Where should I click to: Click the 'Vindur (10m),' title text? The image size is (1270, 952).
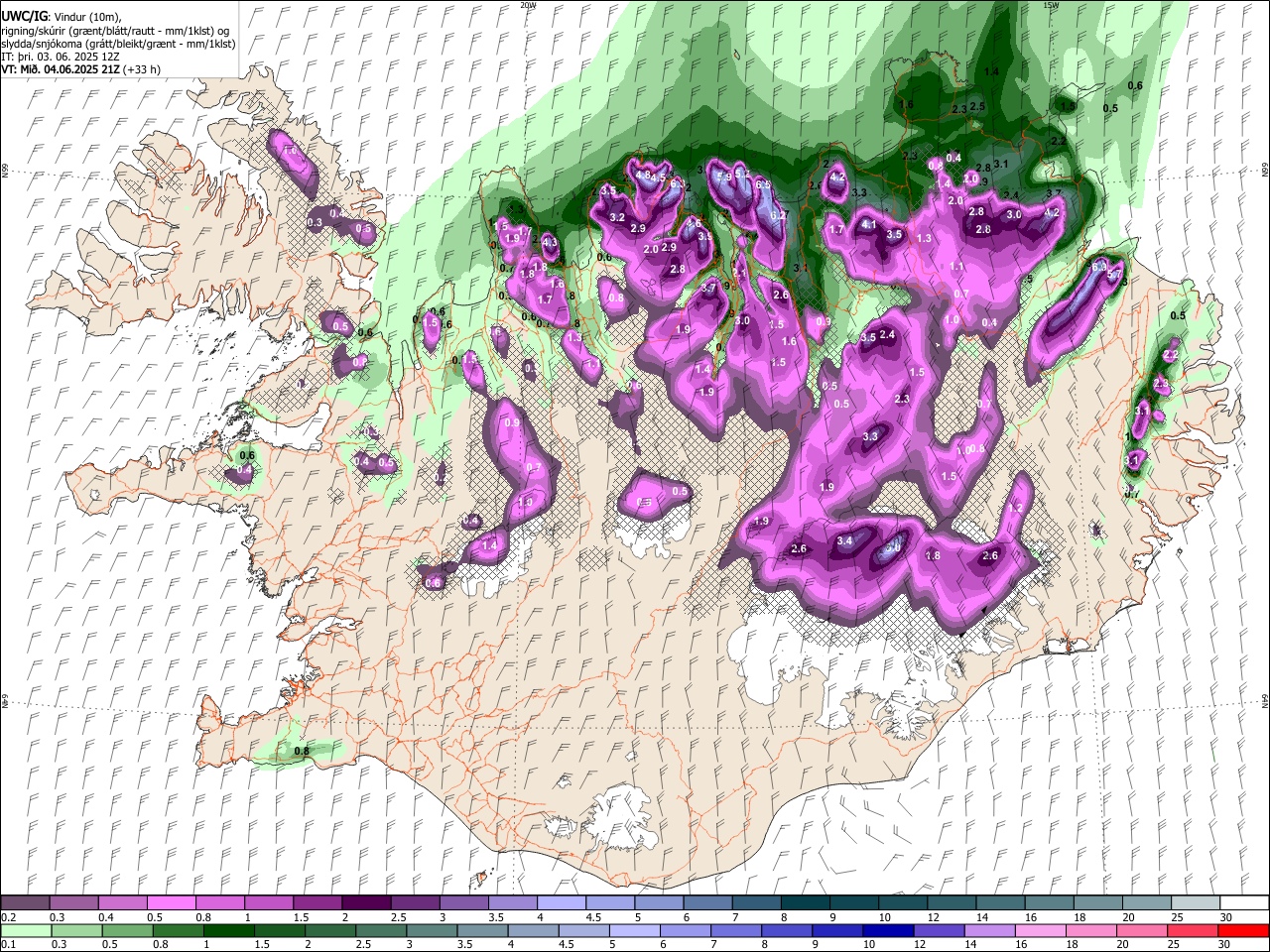point(86,17)
